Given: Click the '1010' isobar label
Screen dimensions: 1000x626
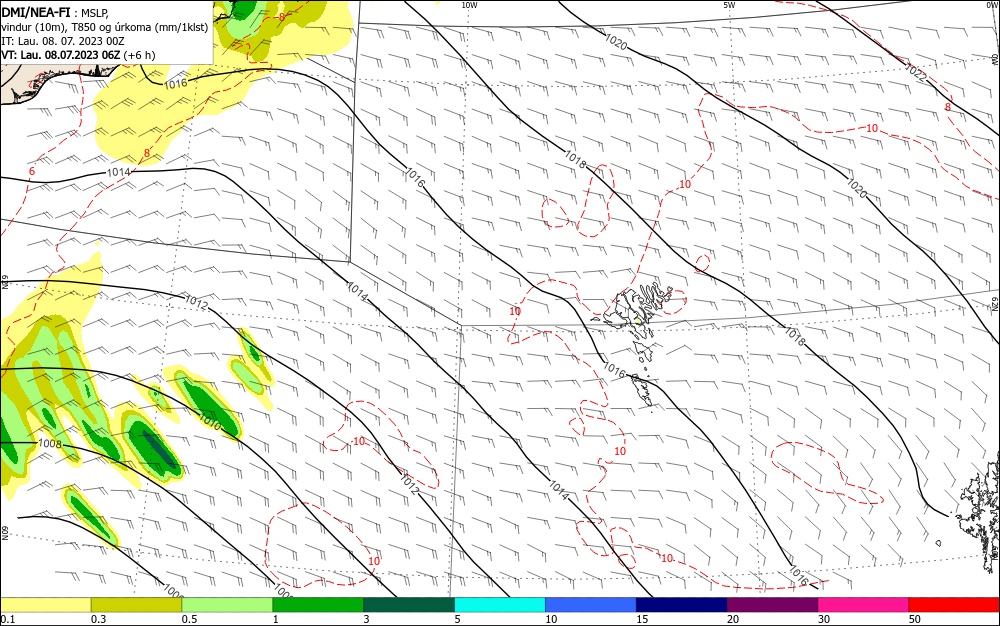Looking at the screenshot, I should coord(210,421).
